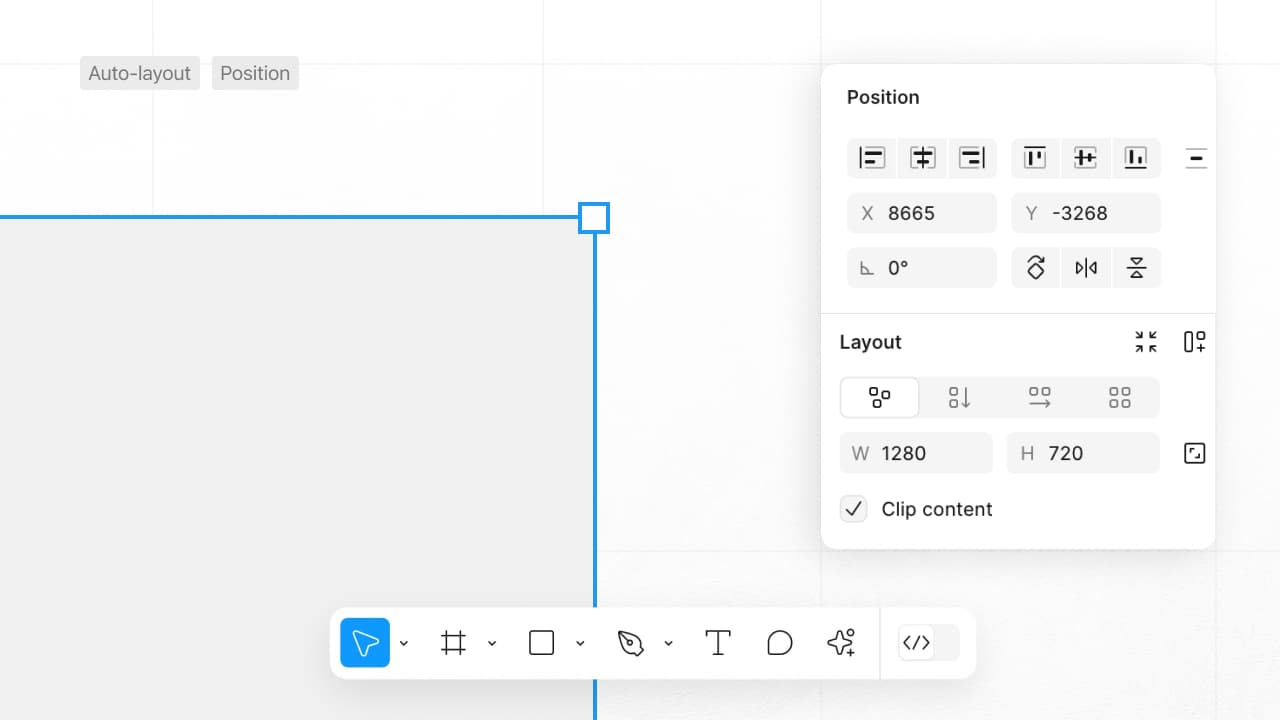Select the Comment tool
1280x720 pixels.
click(780, 643)
